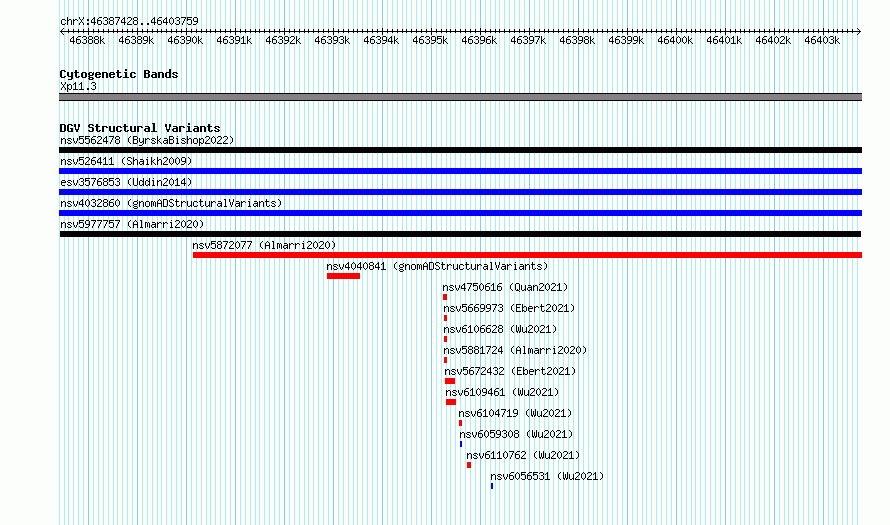
Task: Click the nsv6106628 (Wu2021) label
Action: [500, 329]
